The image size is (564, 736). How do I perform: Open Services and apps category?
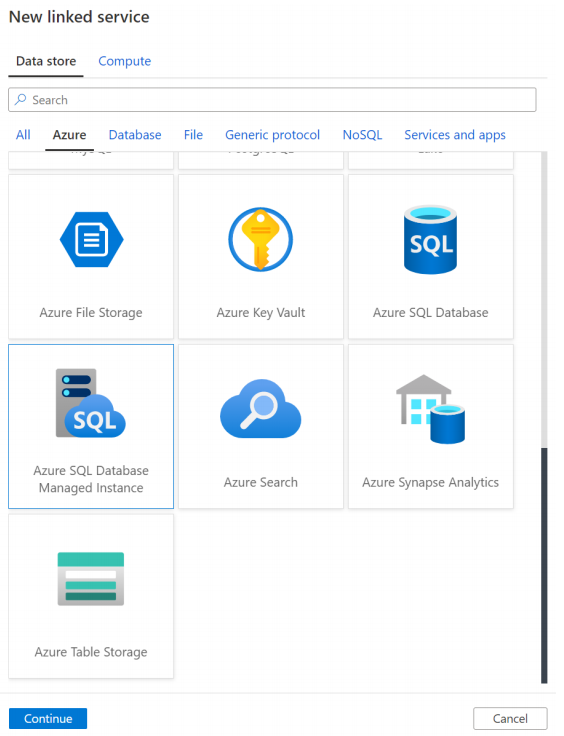point(455,135)
